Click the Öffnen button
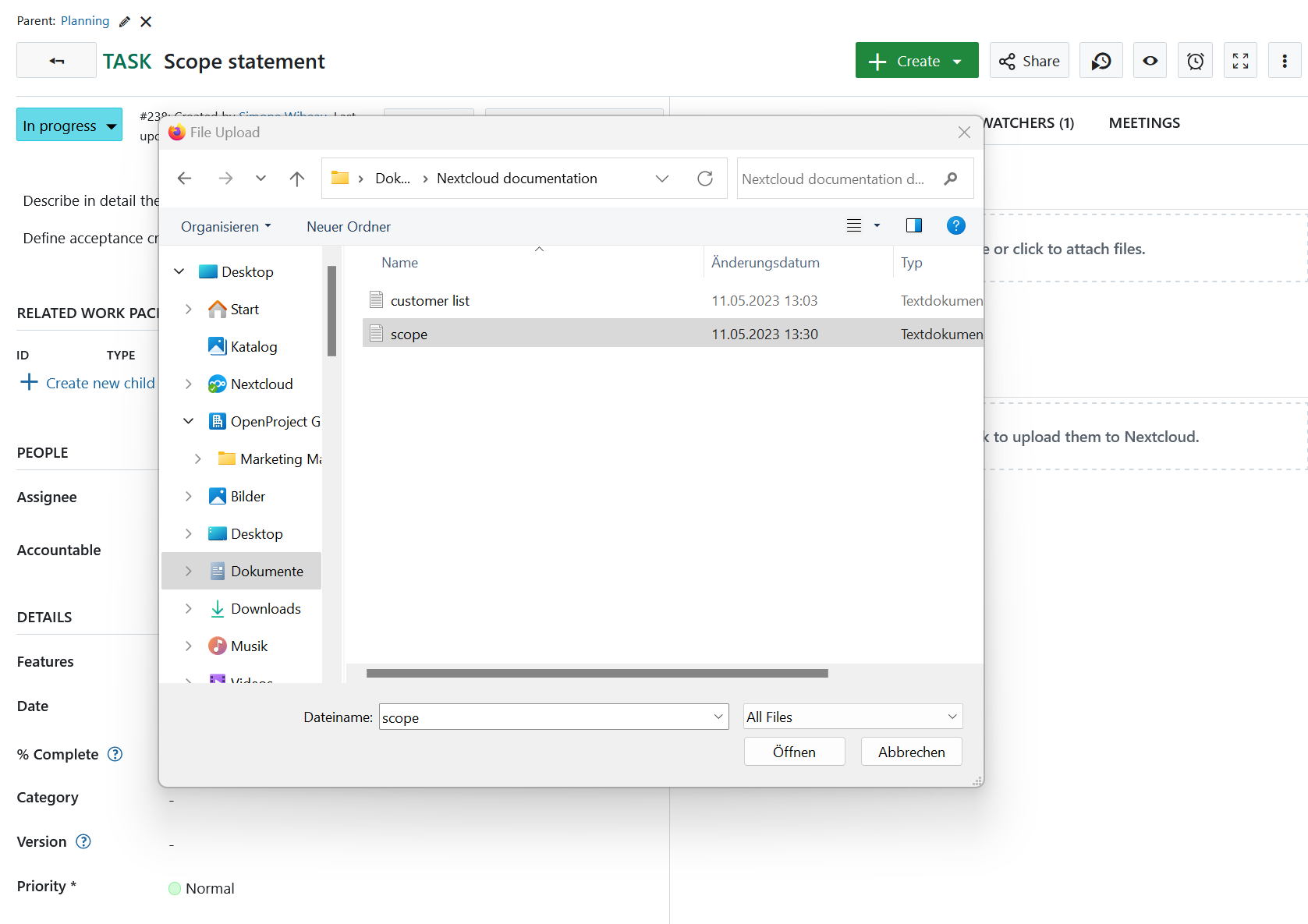Image resolution: width=1308 pixels, height=924 pixels. tap(794, 752)
